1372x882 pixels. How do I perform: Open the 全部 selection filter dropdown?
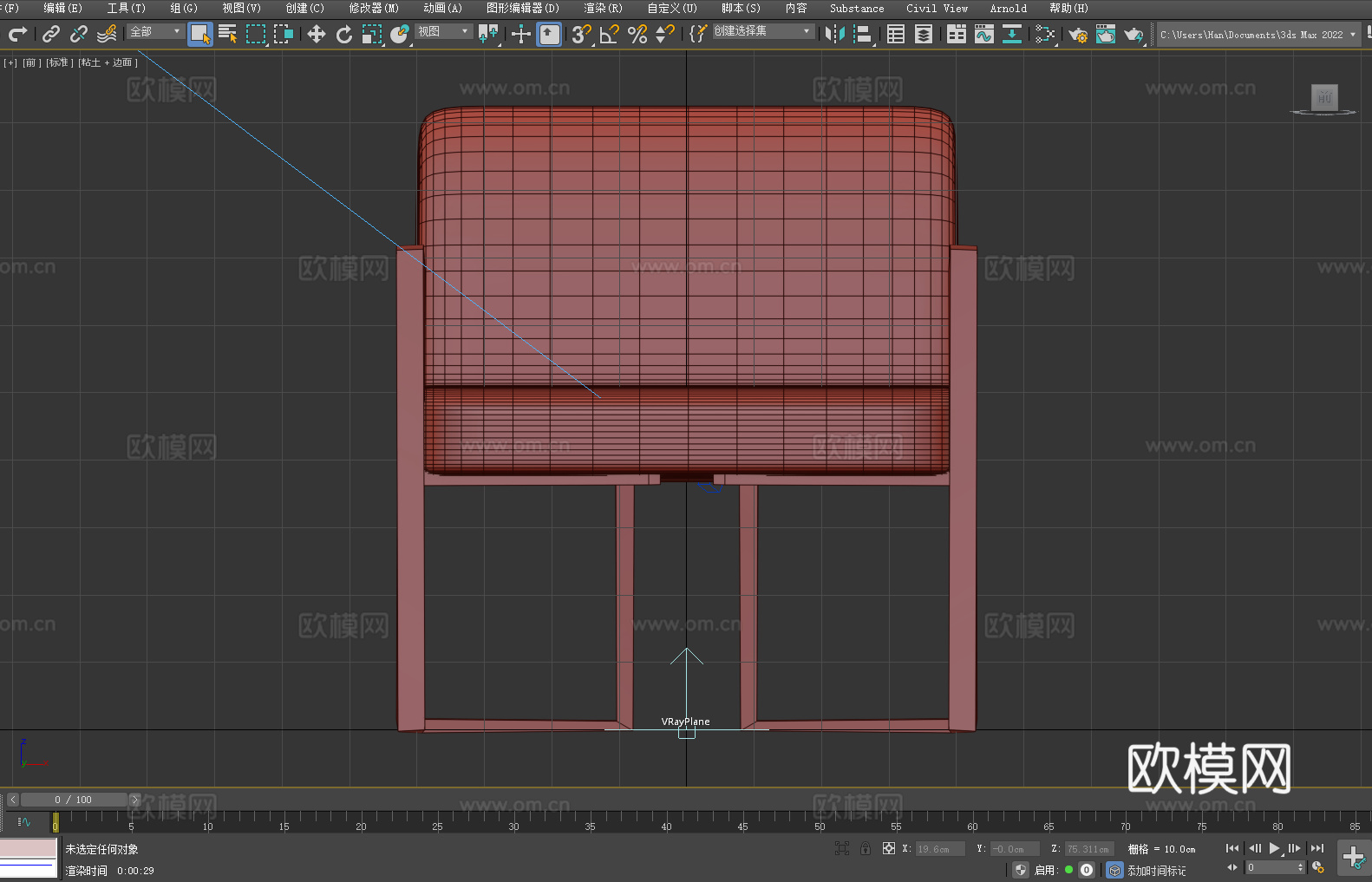click(155, 31)
